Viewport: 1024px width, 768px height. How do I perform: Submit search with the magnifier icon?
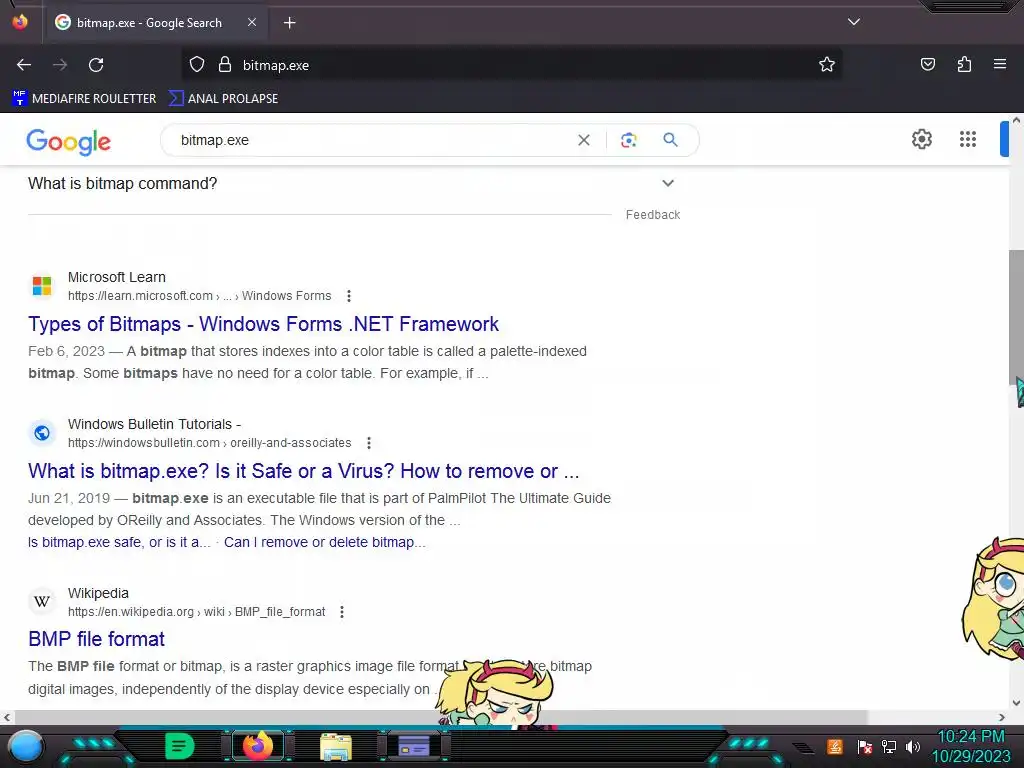tap(670, 140)
